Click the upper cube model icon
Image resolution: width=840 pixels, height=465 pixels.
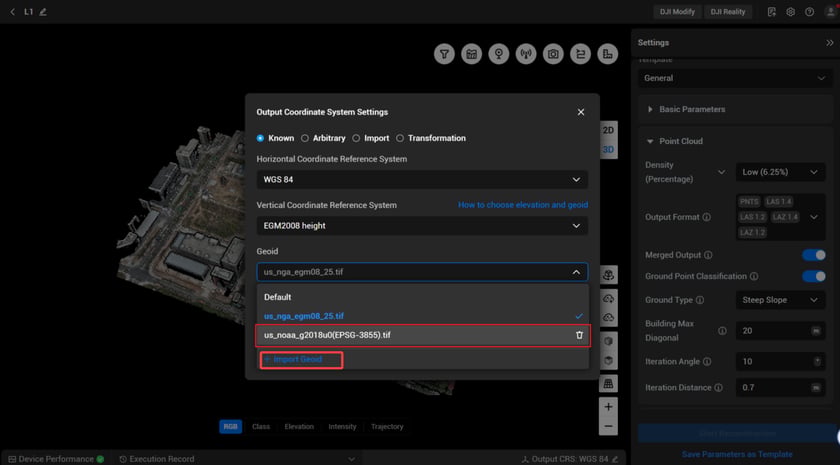[608, 341]
